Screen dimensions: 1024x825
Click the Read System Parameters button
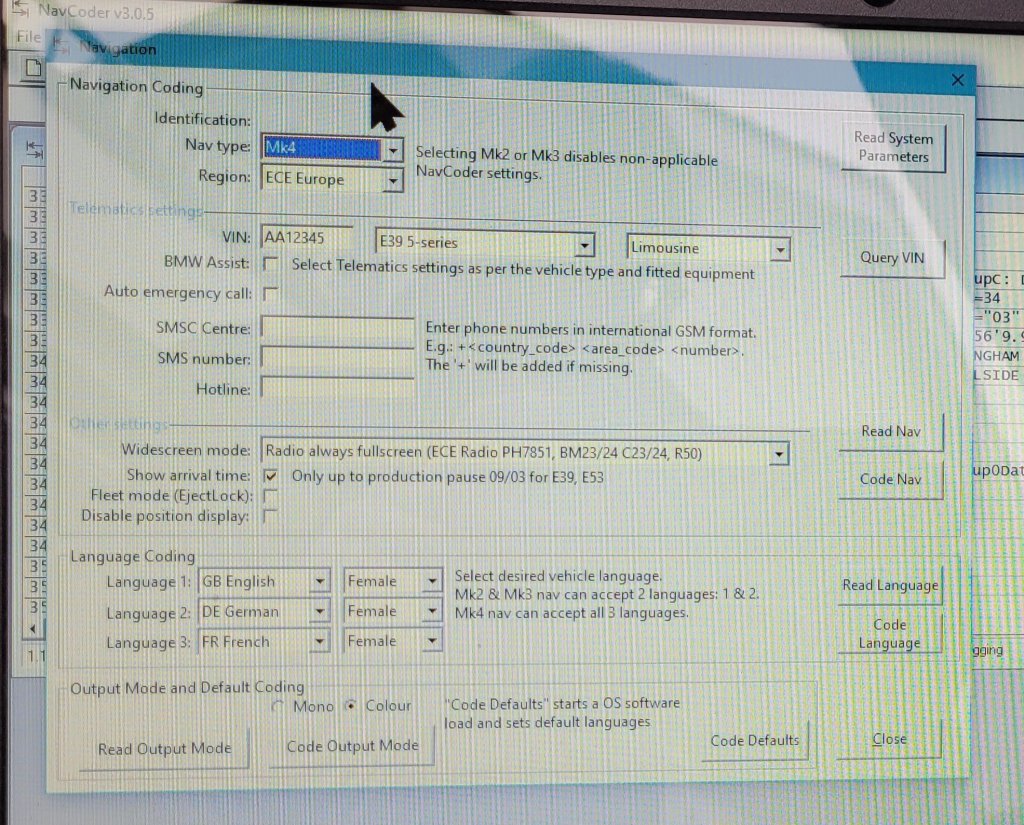coord(893,148)
